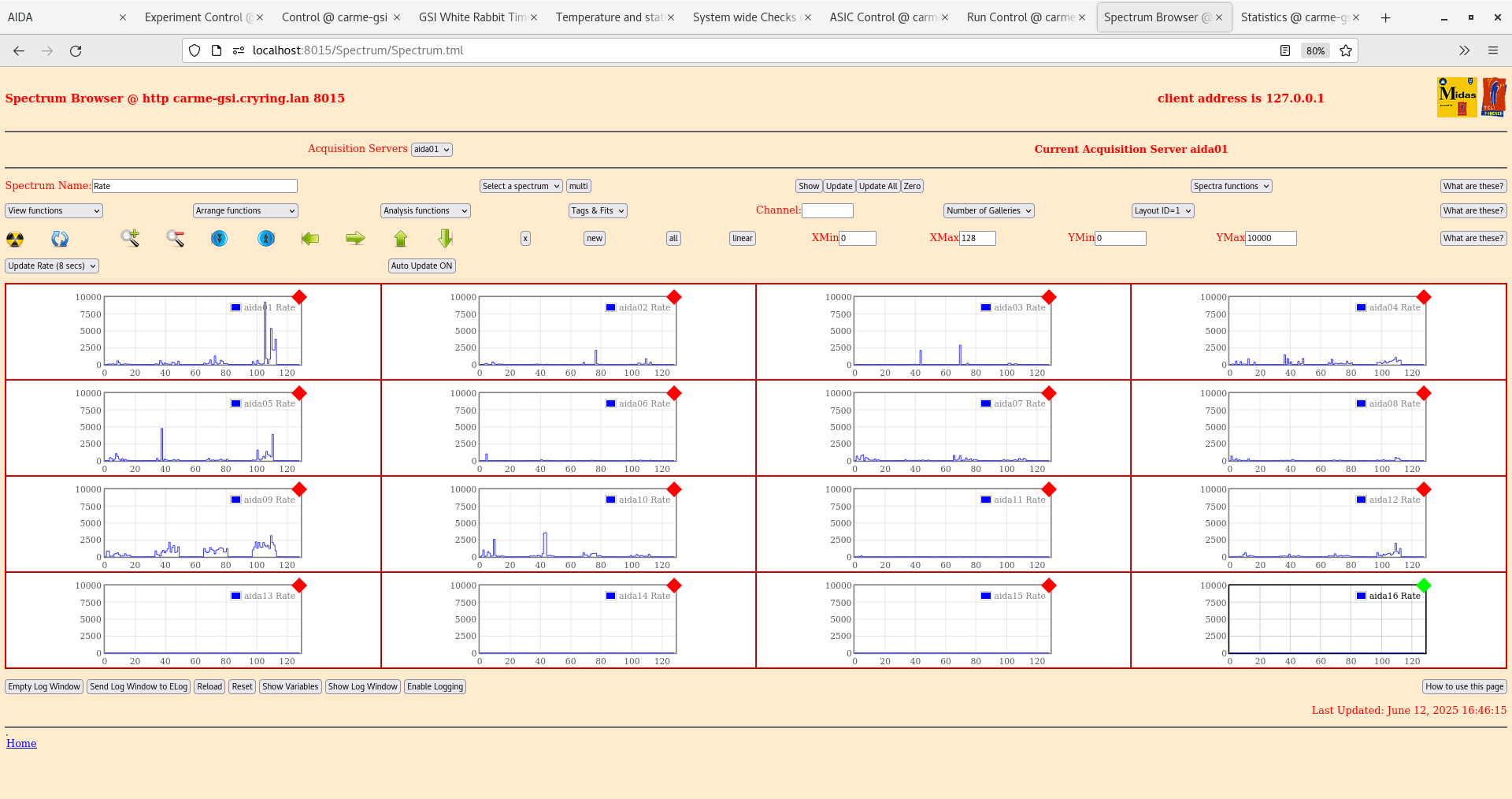Expand the Number of Galleries dropdown
1512x799 pixels.
pyautogui.click(x=988, y=210)
